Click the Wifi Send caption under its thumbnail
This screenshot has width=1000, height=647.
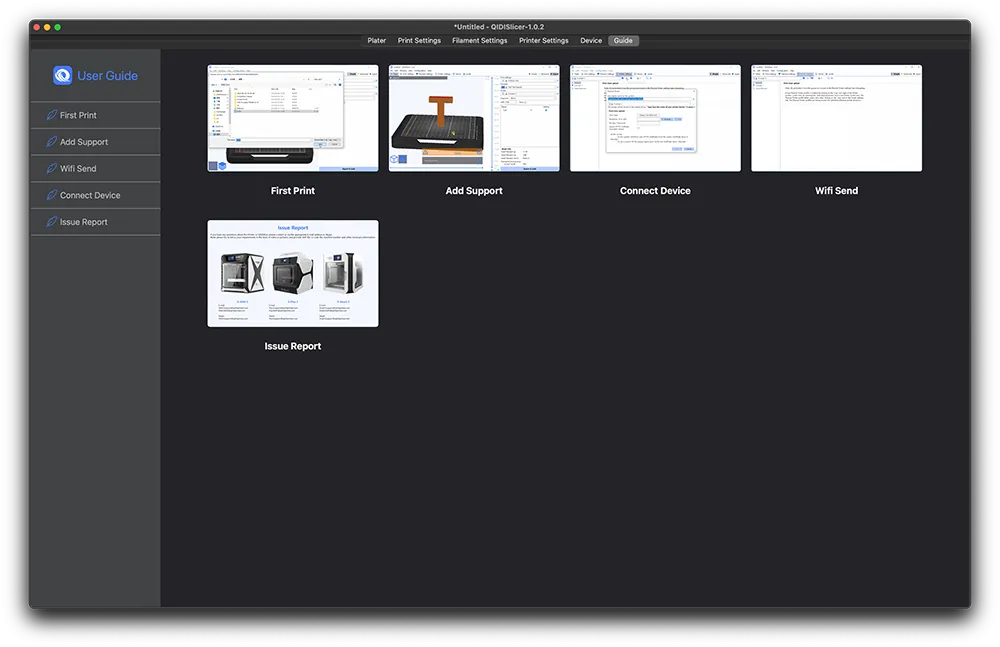(836, 191)
